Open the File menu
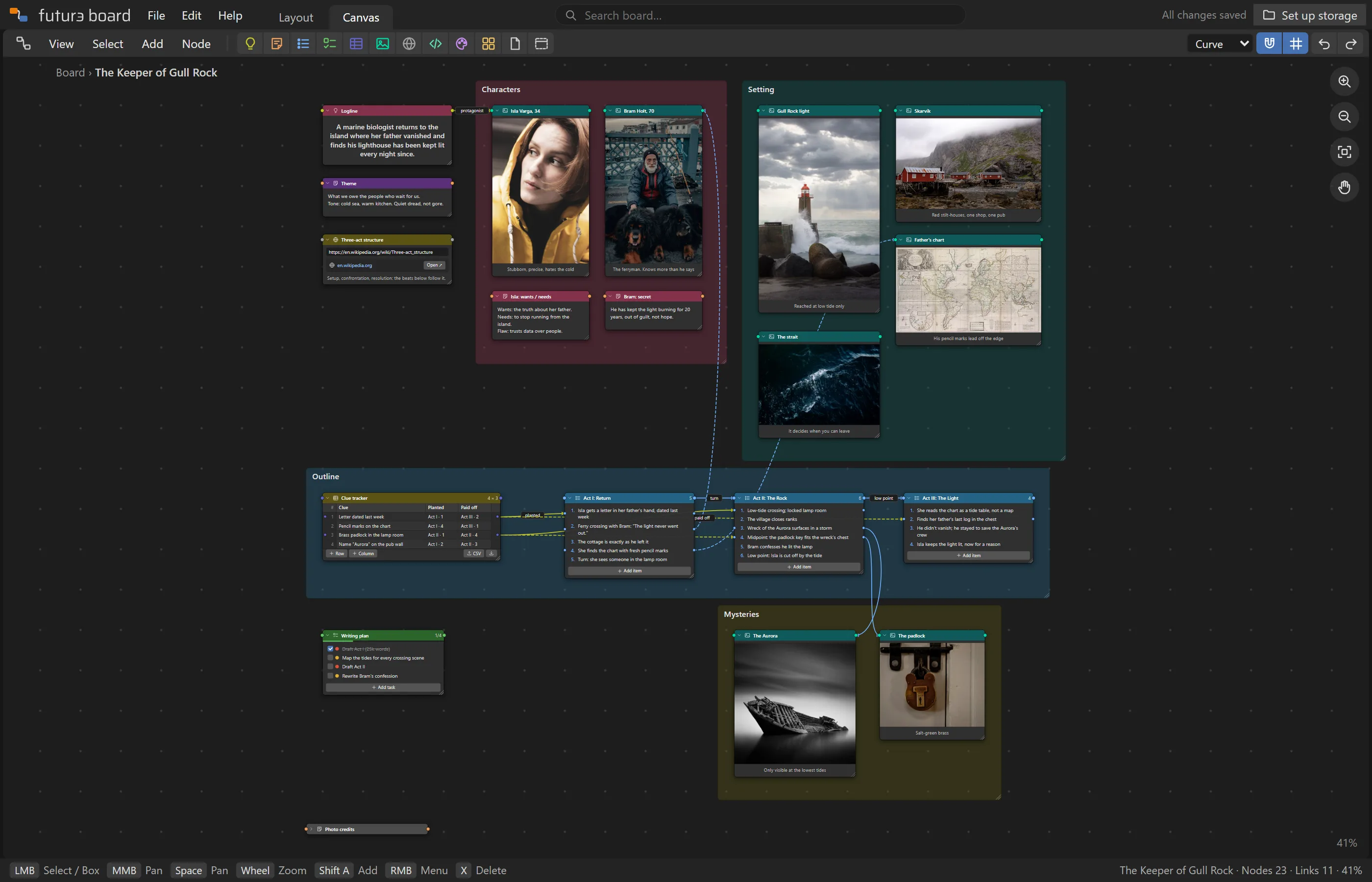This screenshot has width=1372, height=882. [x=156, y=16]
